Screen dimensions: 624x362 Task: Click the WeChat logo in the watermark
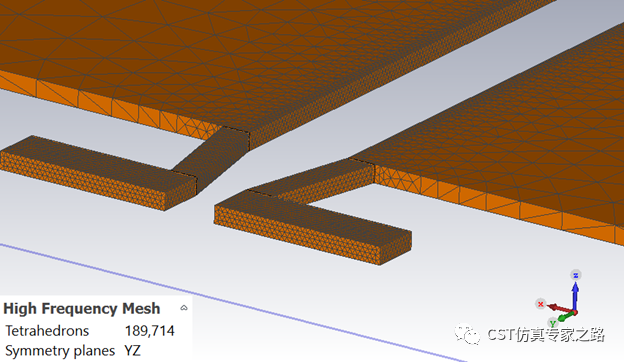tap(468, 334)
